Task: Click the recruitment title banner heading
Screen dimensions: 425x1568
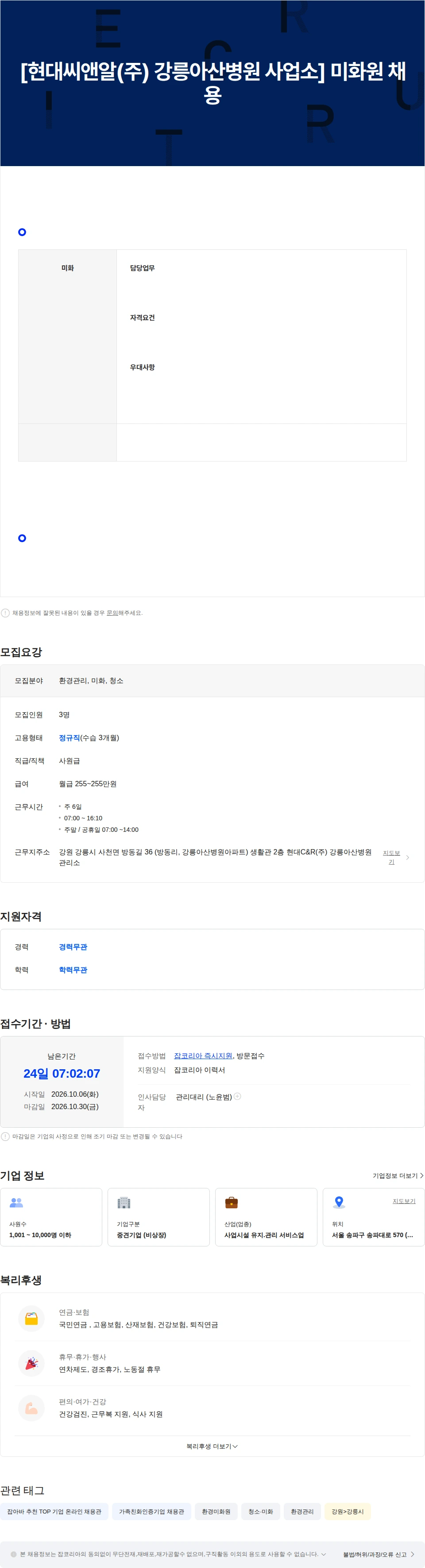Action: pyautogui.click(x=212, y=82)
